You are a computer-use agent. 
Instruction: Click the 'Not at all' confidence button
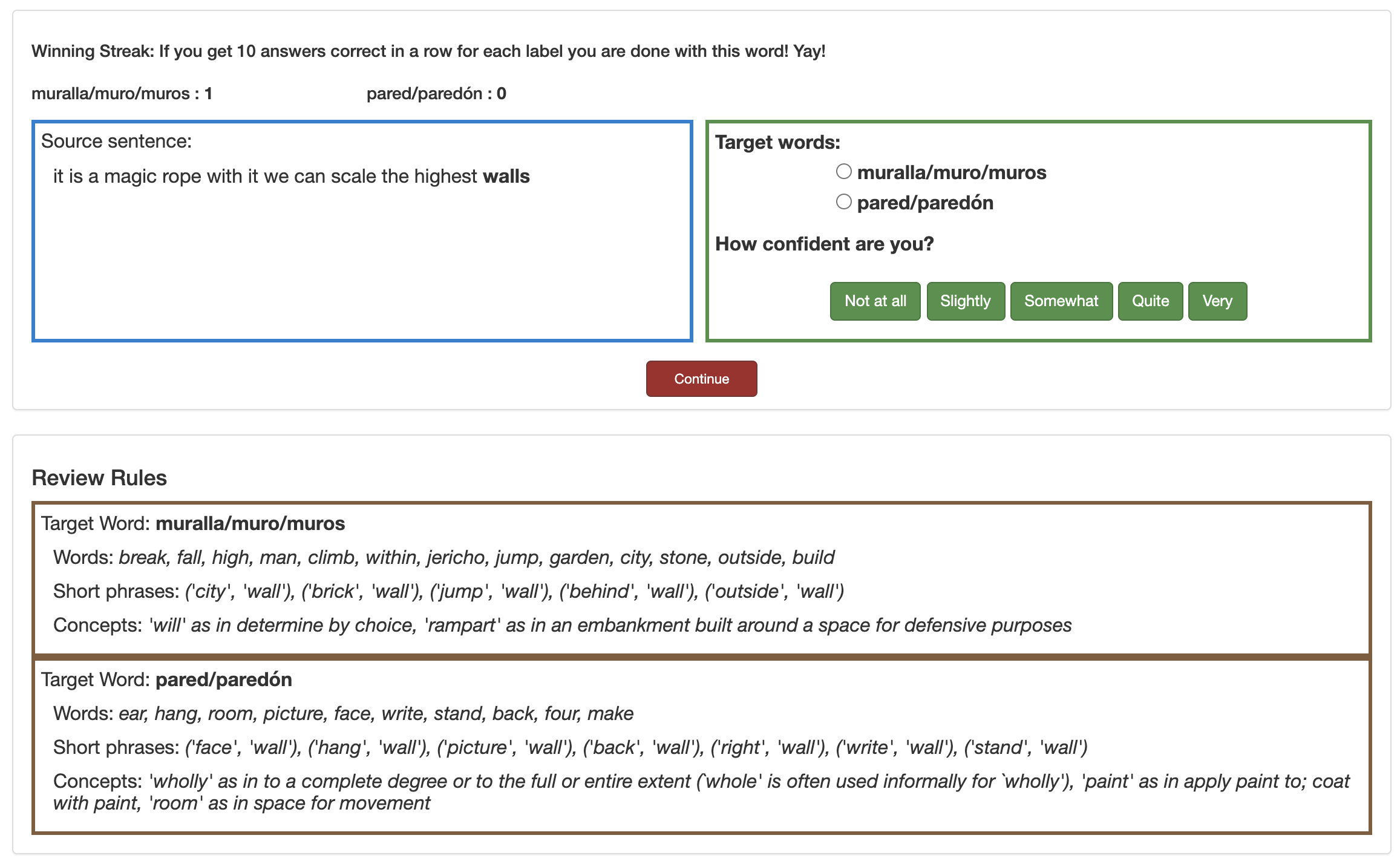875,301
